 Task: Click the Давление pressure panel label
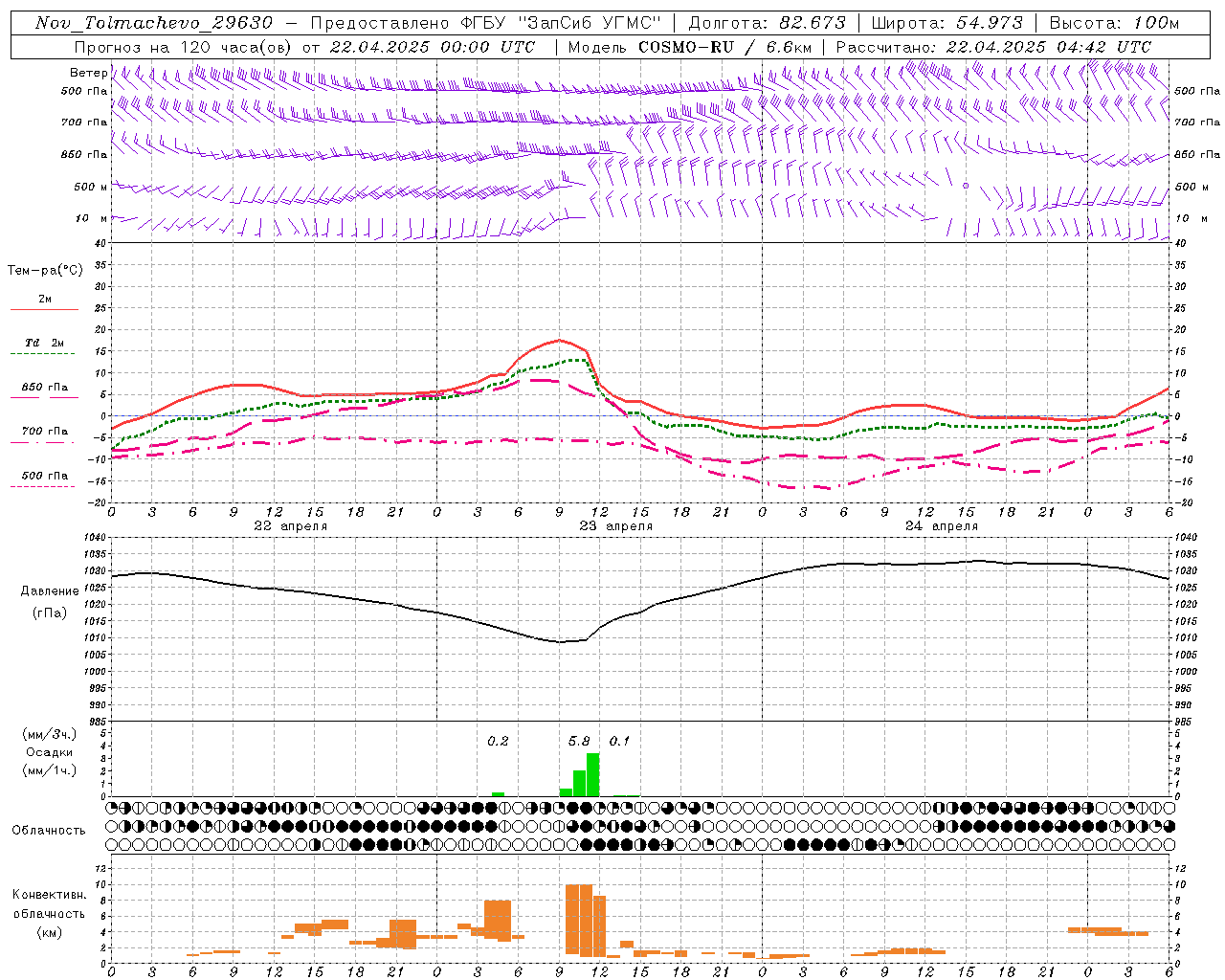[49, 591]
